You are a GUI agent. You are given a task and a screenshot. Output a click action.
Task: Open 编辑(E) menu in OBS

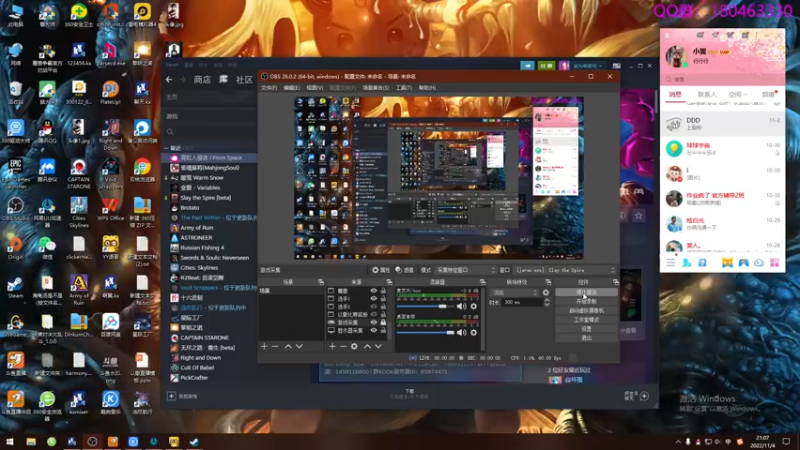pyautogui.click(x=291, y=88)
